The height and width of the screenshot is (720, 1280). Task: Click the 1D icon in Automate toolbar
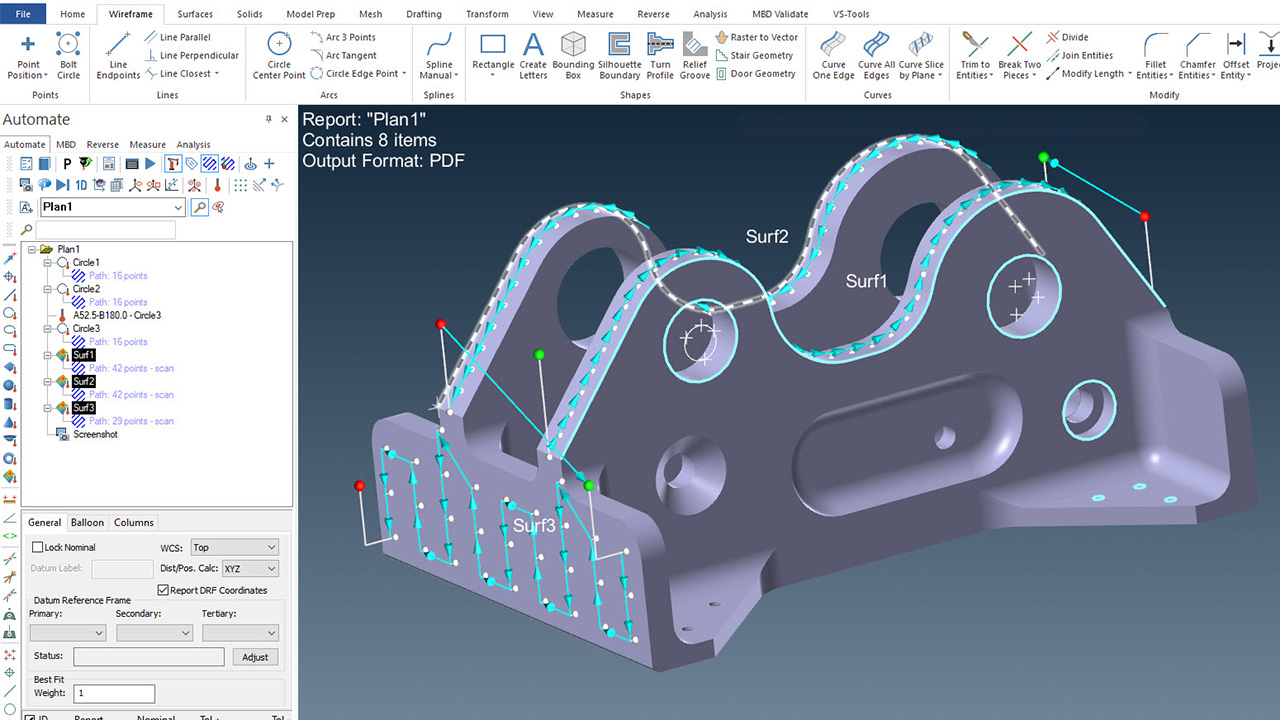(81, 186)
